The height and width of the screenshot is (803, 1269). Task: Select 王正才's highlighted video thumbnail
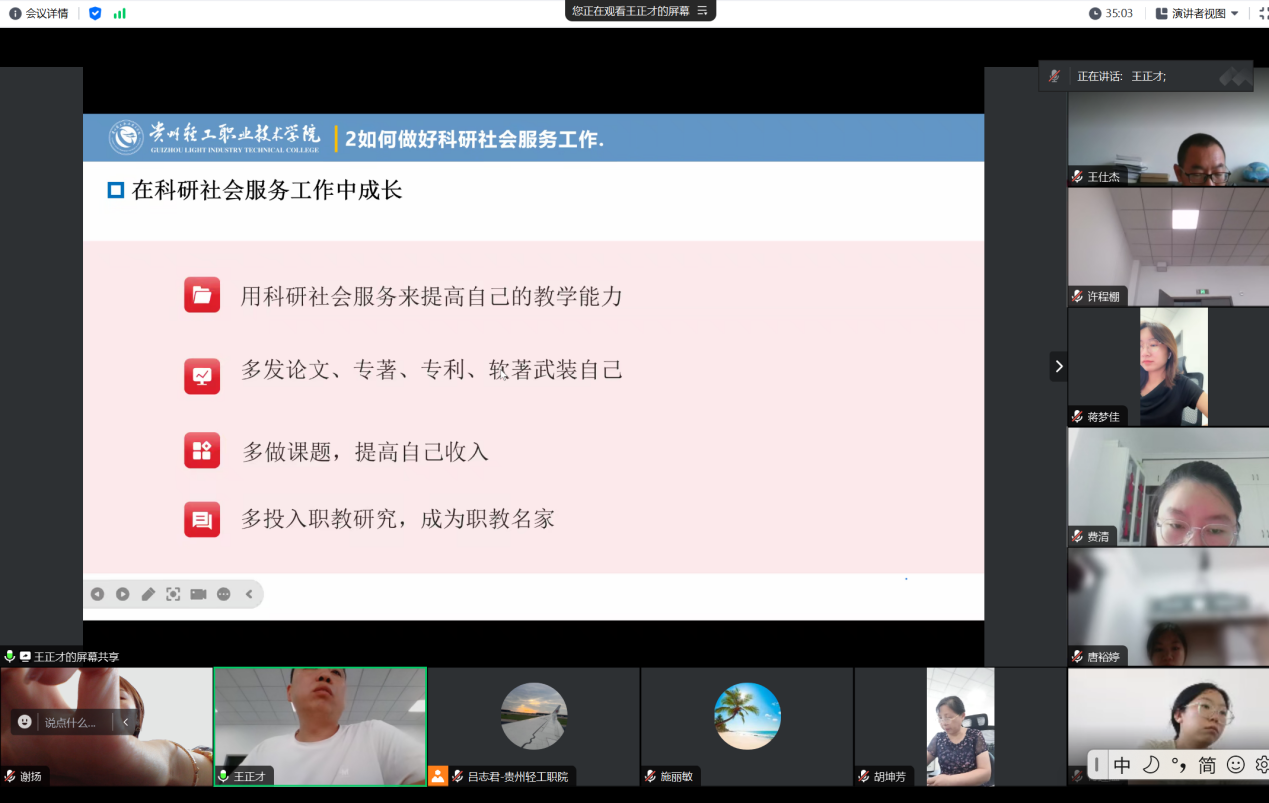[320, 726]
